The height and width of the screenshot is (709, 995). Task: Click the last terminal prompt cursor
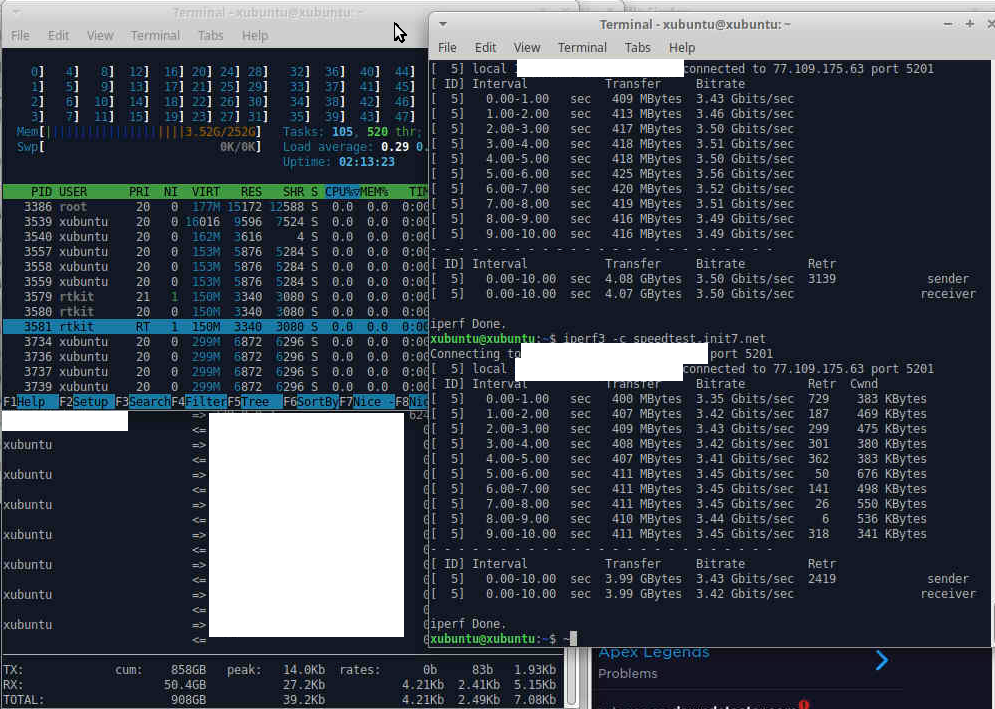click(574, 639)
